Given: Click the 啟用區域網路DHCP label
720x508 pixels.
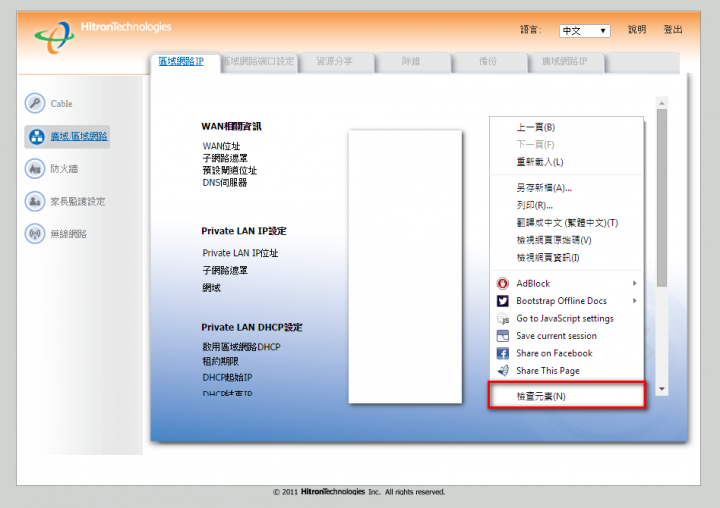Looking at the screenshot, I should click(242, 347).
